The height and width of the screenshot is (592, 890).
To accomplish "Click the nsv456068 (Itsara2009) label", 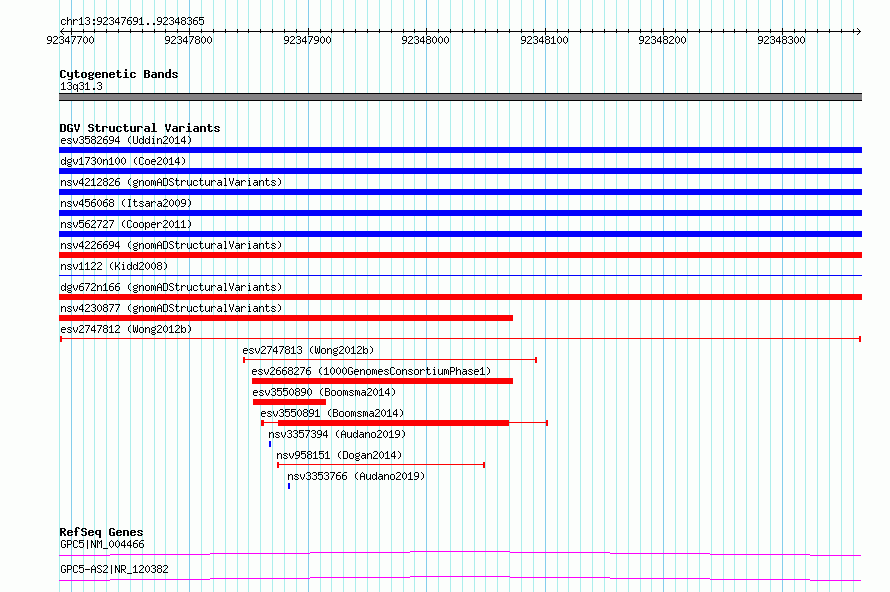I will 126,203.
